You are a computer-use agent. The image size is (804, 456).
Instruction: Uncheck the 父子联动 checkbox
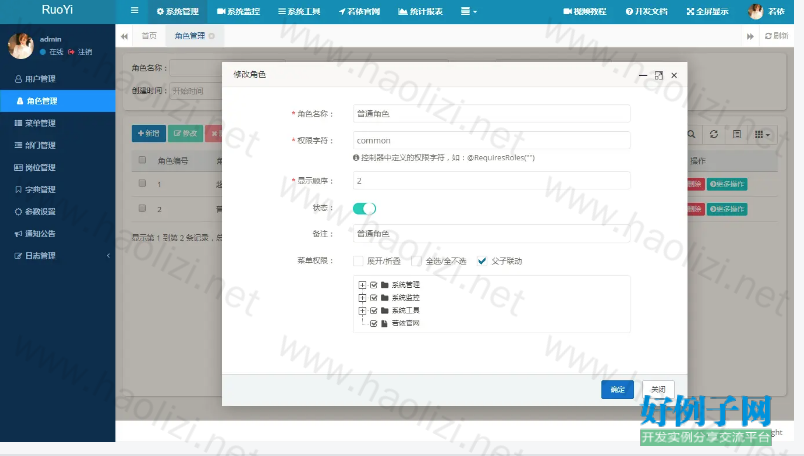pyautogui.click(x=482, y=261)
